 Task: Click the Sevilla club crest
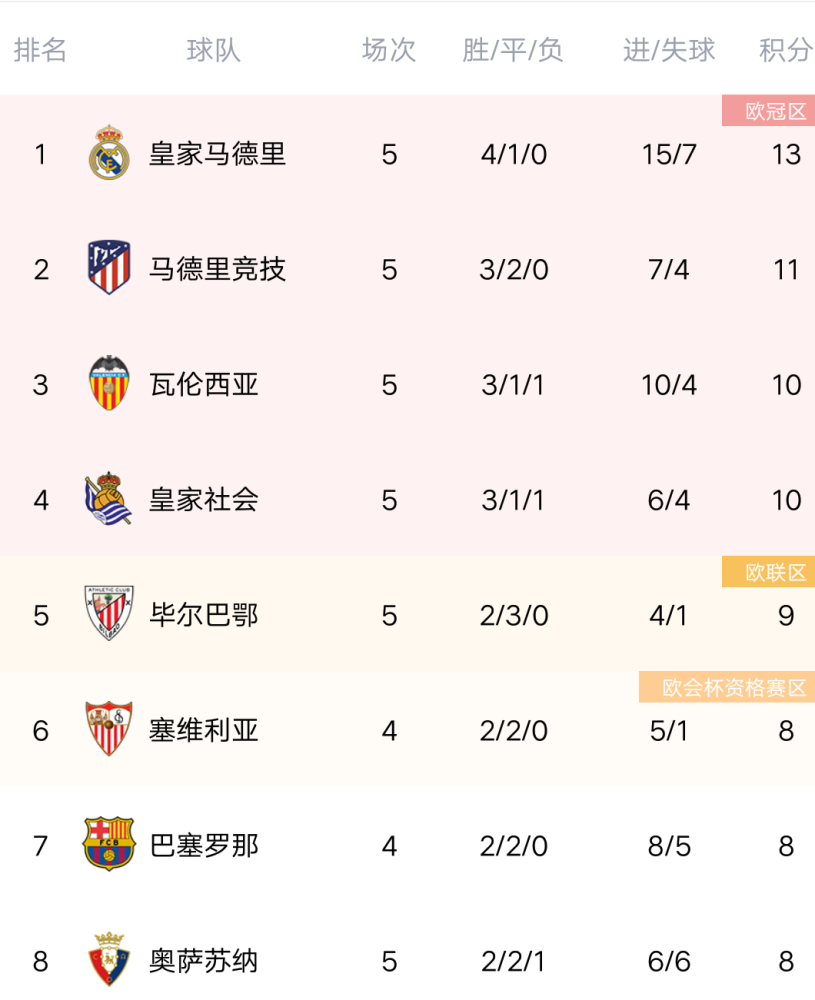point(109,729)
